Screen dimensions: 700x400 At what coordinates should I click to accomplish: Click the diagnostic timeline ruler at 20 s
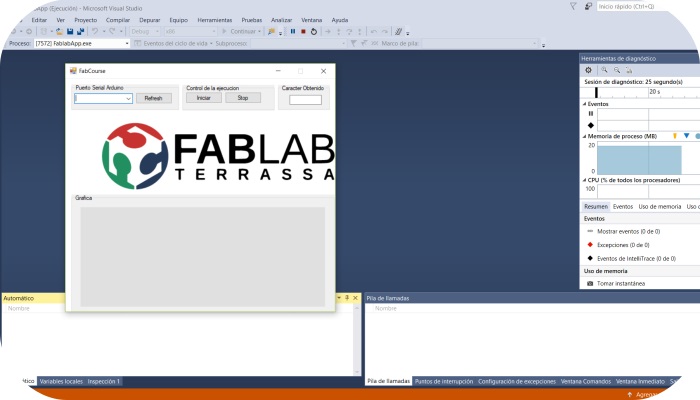[654, 92]
